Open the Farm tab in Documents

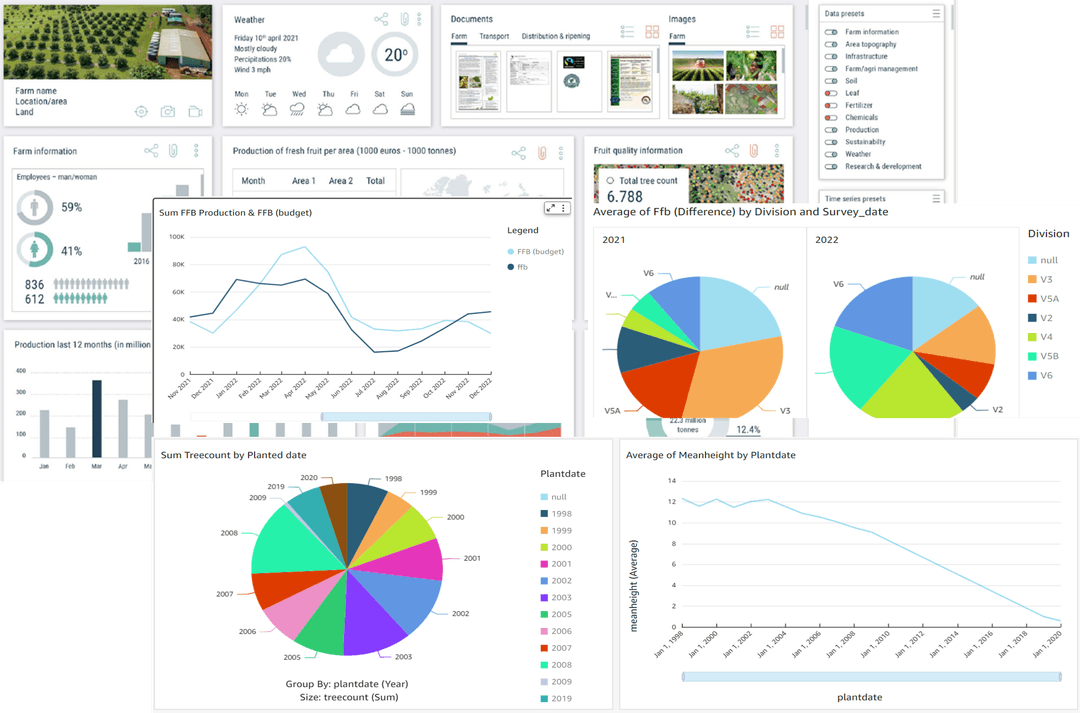[x=459, y=37]
